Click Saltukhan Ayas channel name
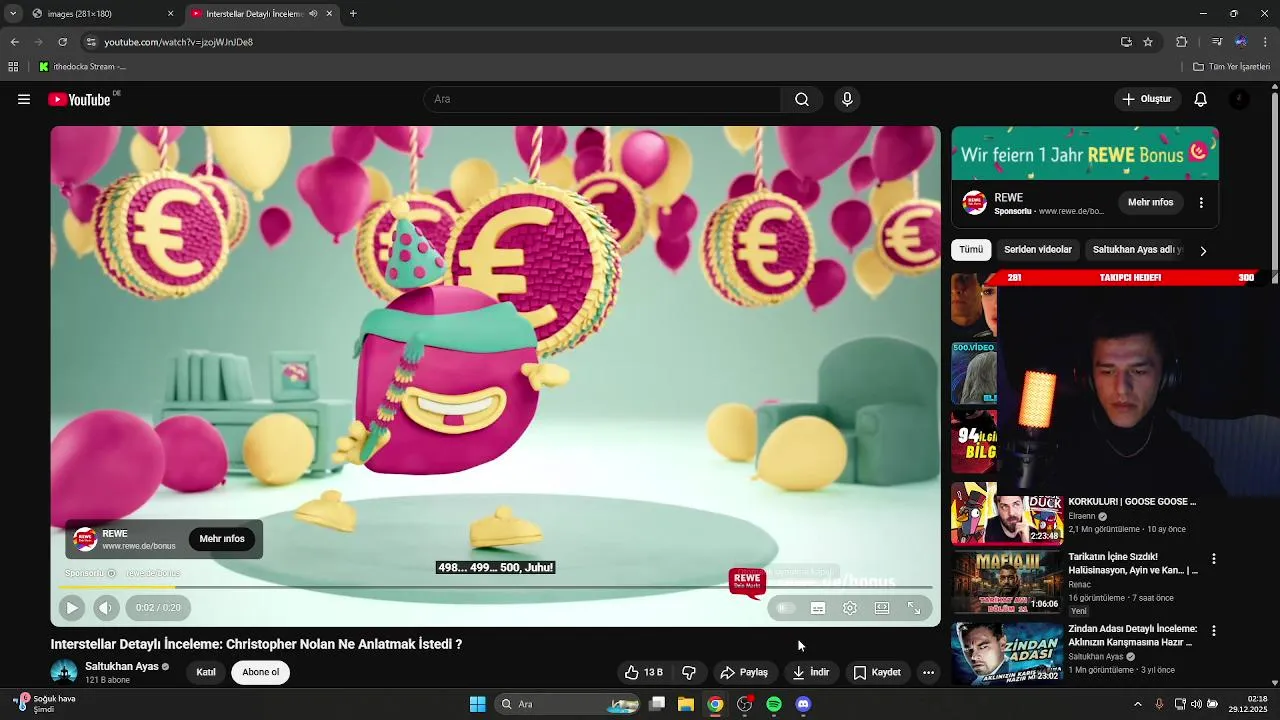Screen dimensions: 1280x720 click(122, 666)
